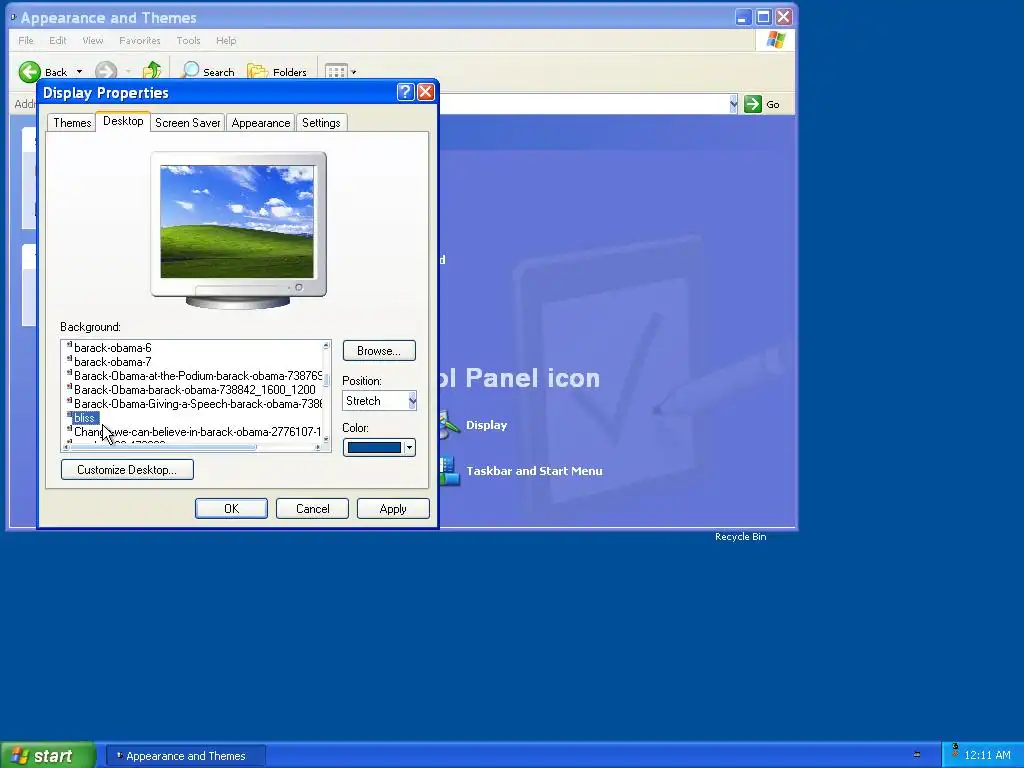The image size is (1024, 768).
Task: Close the Display Properties dialog
Action: (x=426, y=92)
